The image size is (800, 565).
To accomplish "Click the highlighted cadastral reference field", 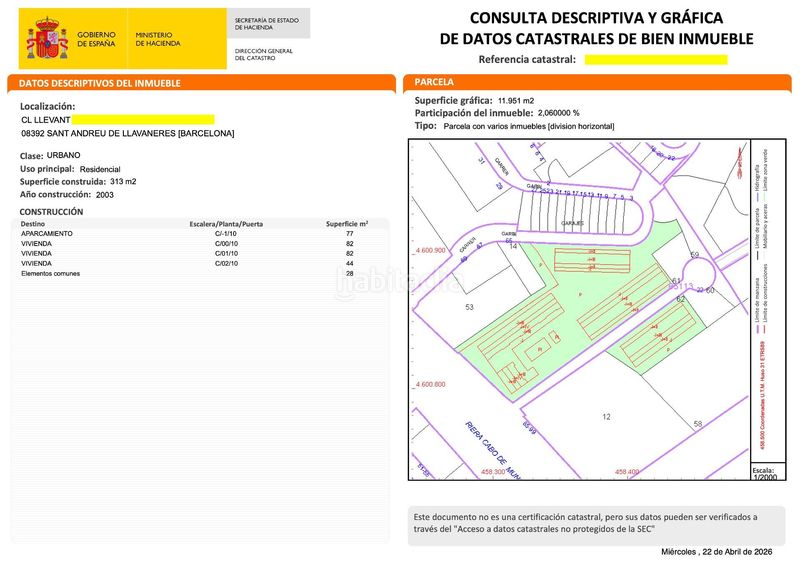I will coord(656,60).
